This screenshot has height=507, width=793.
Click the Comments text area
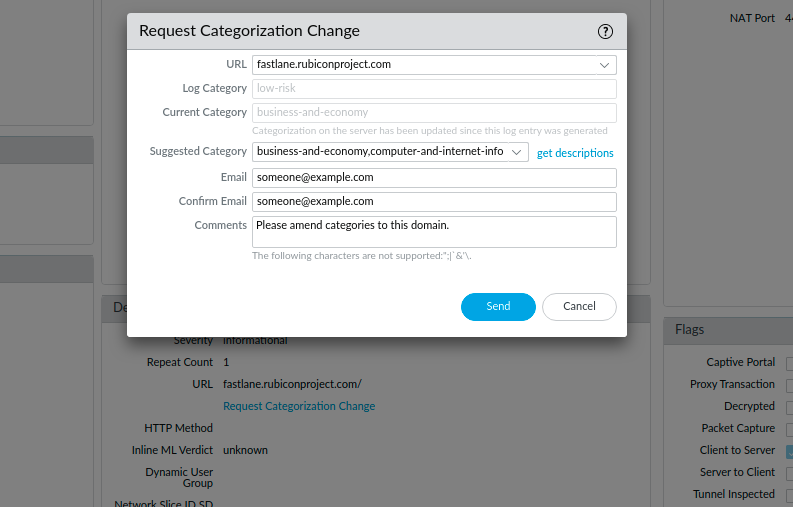point(433,232)
